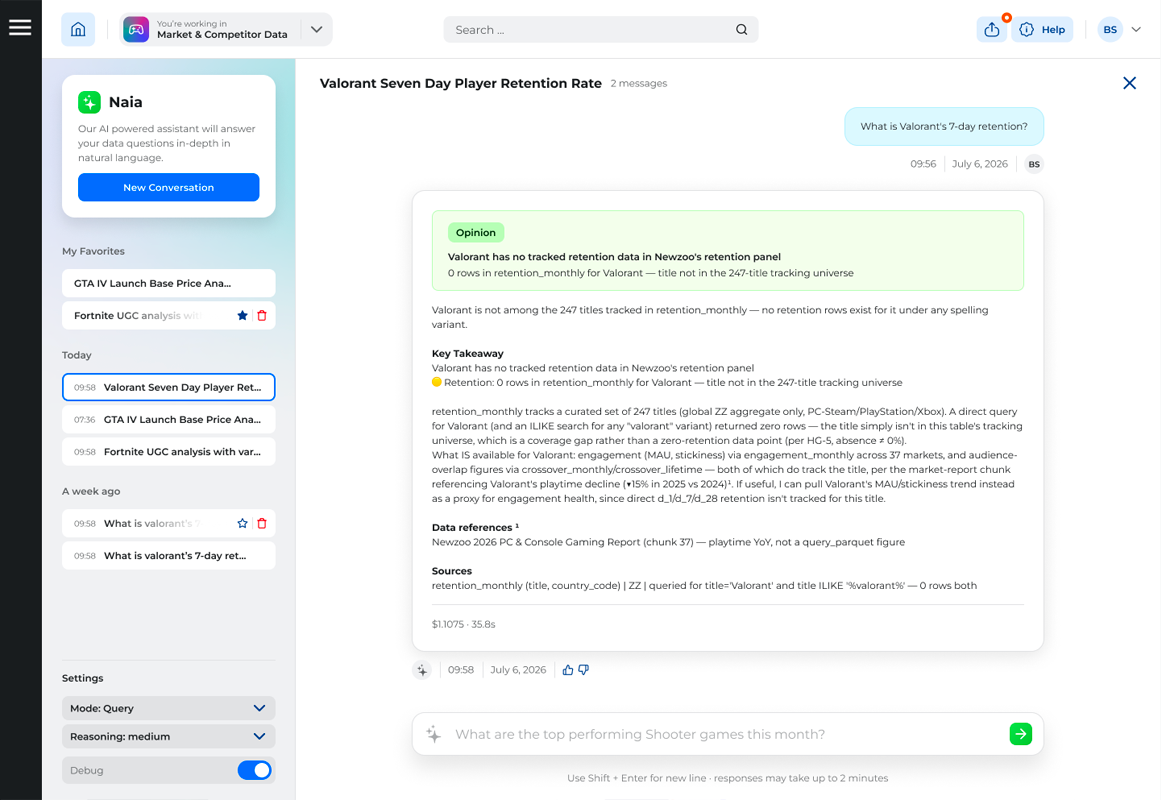
Task: Click the conversation title Valorant Seven Day Player Retention Rate
Action: (x=461, y=84)
